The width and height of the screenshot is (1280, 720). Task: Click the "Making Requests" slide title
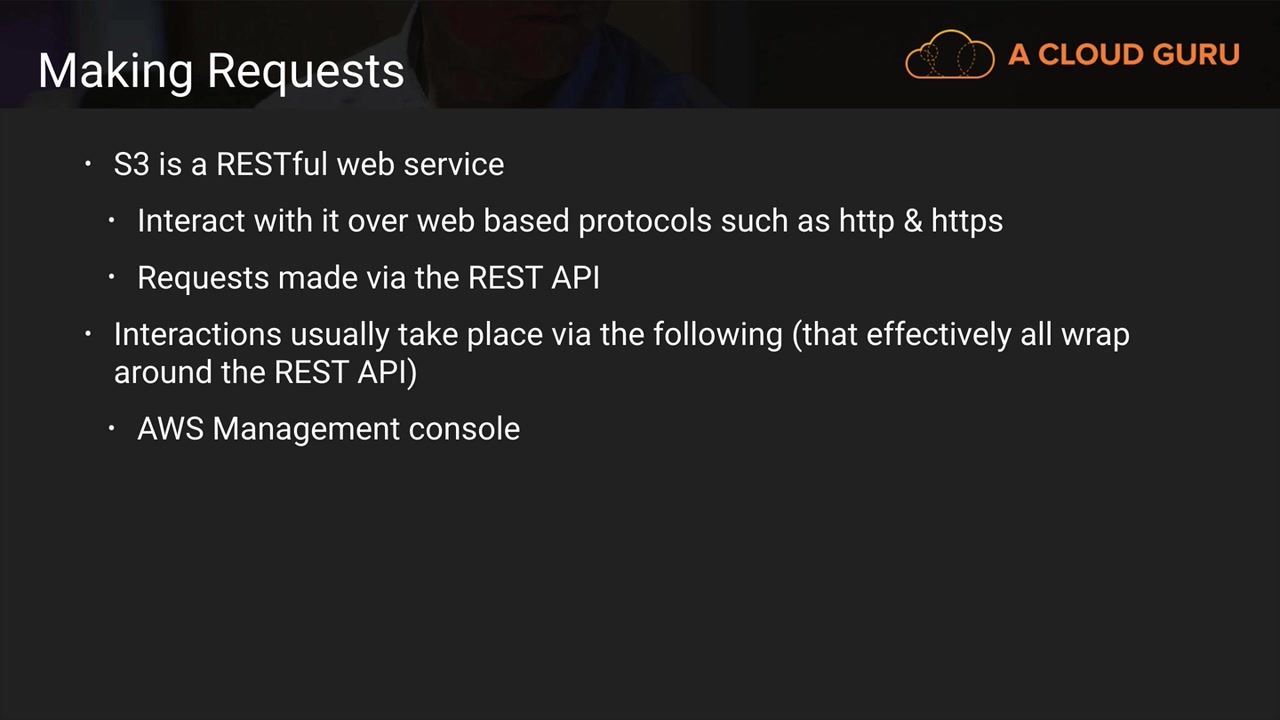221,71
